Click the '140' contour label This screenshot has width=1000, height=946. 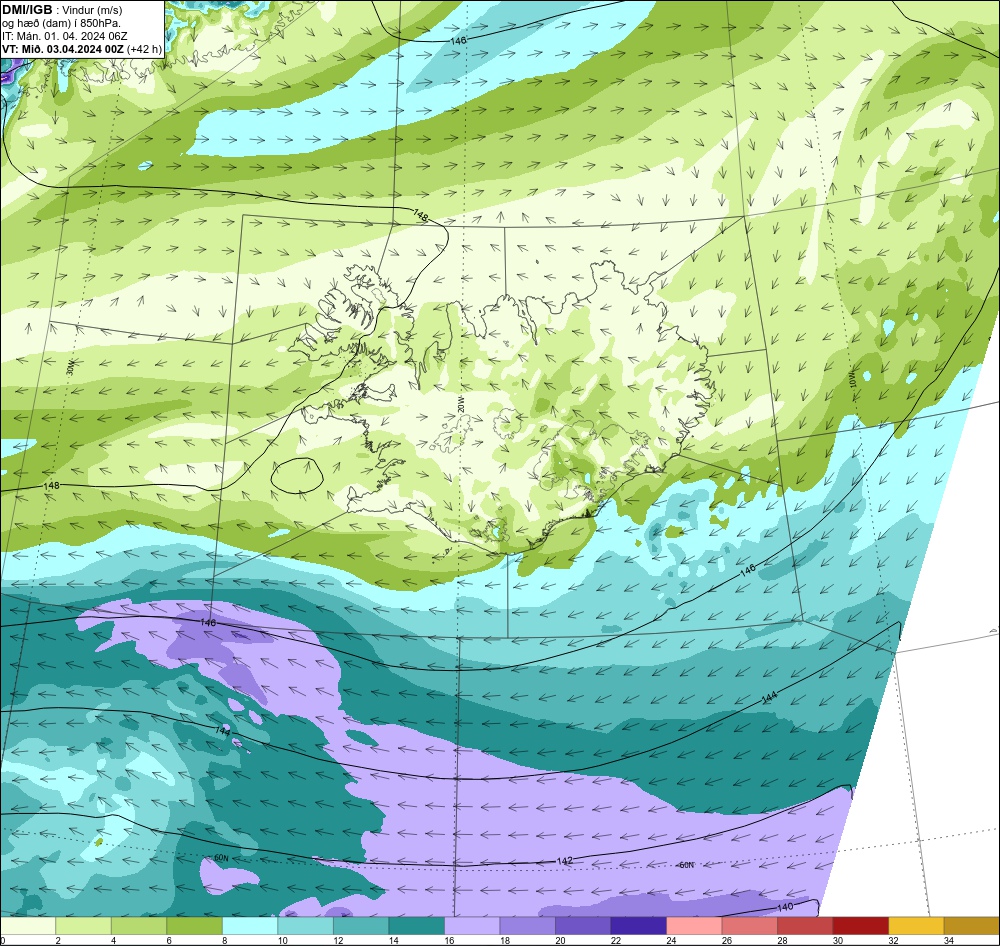(x=785, y=907)
